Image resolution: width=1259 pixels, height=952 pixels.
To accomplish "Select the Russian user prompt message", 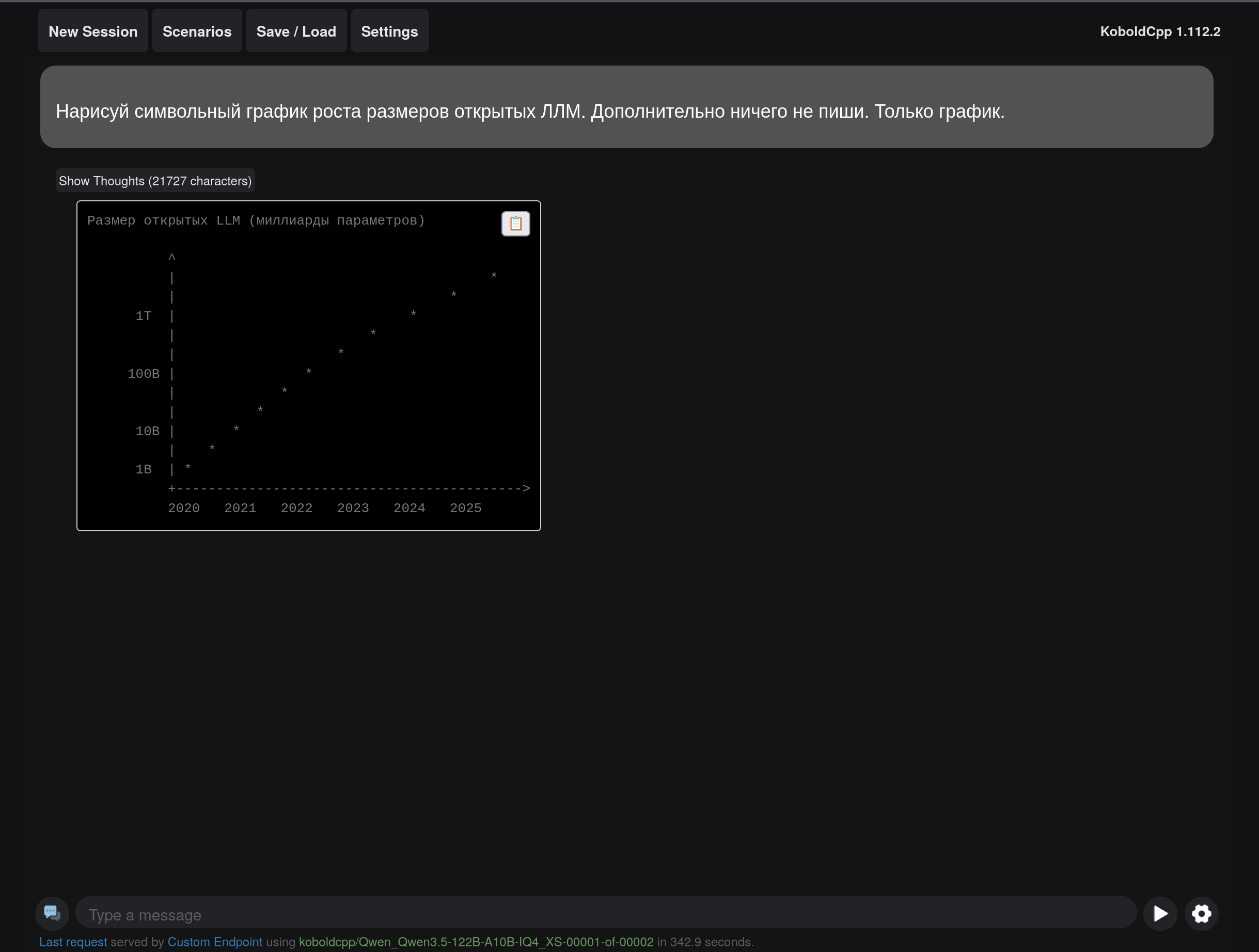I will [626, 107].
